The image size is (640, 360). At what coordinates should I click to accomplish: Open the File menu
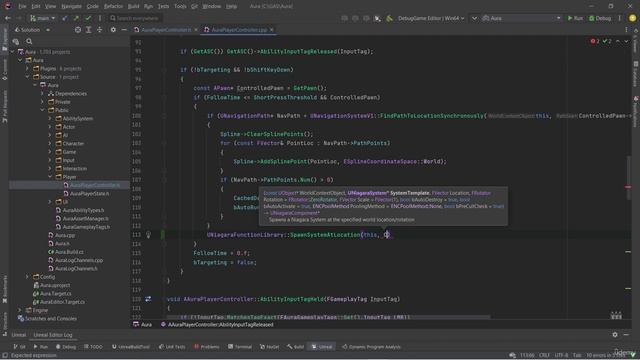[22, 7]
